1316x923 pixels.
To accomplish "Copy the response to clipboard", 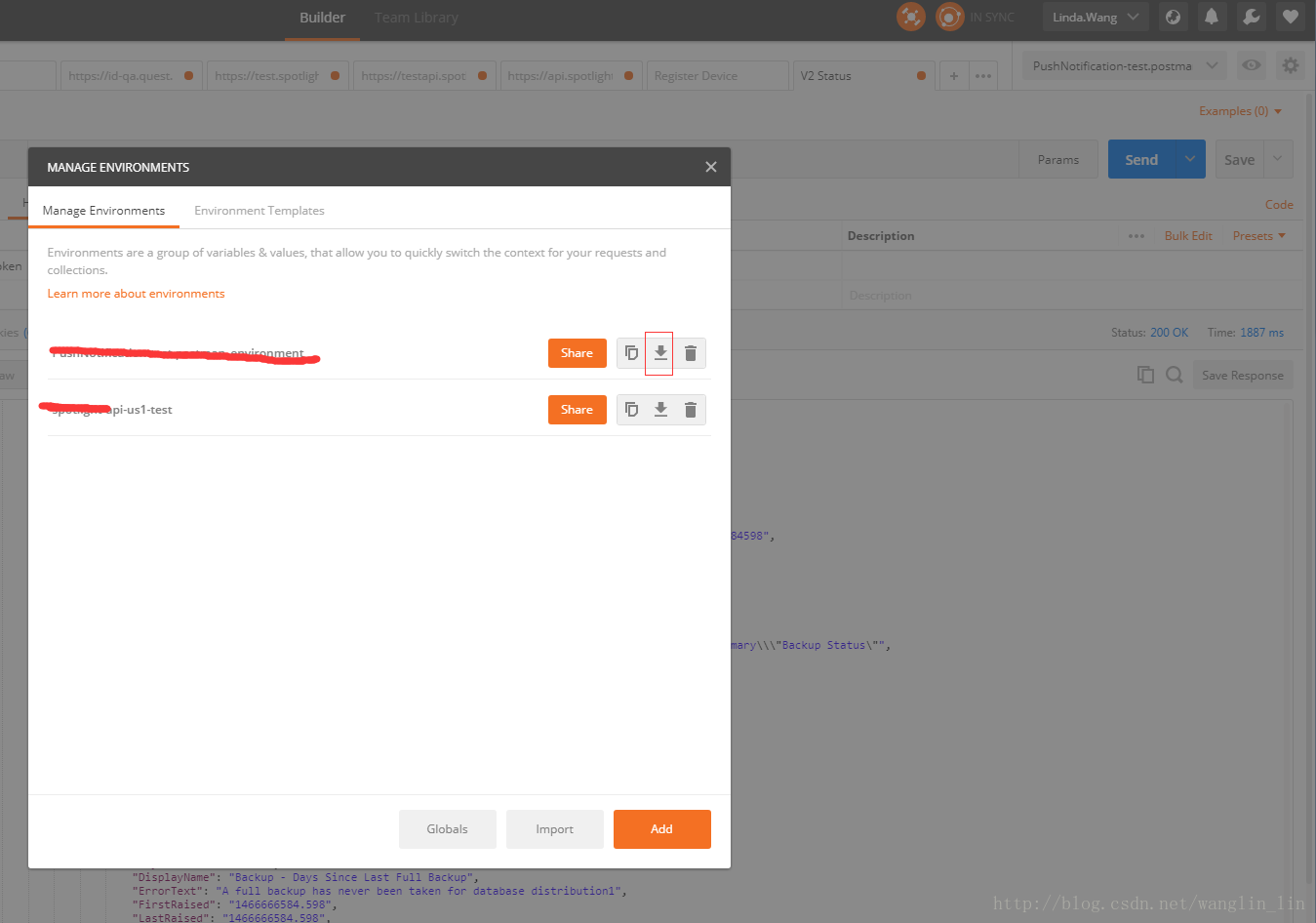I will pos(1145,375).
